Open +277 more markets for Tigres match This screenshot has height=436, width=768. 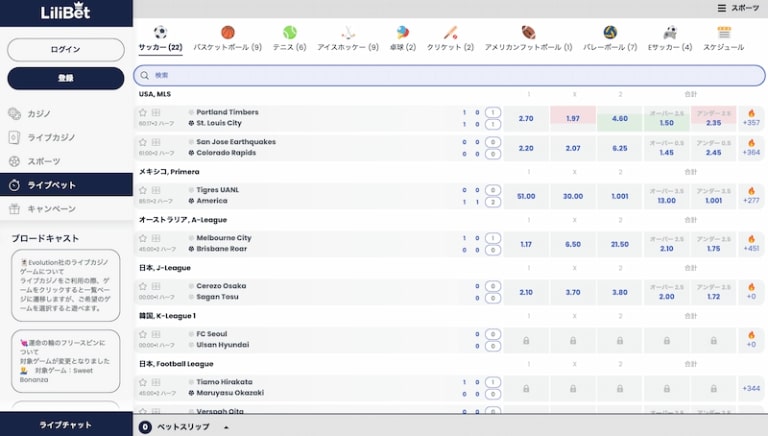tap(751, 196)
